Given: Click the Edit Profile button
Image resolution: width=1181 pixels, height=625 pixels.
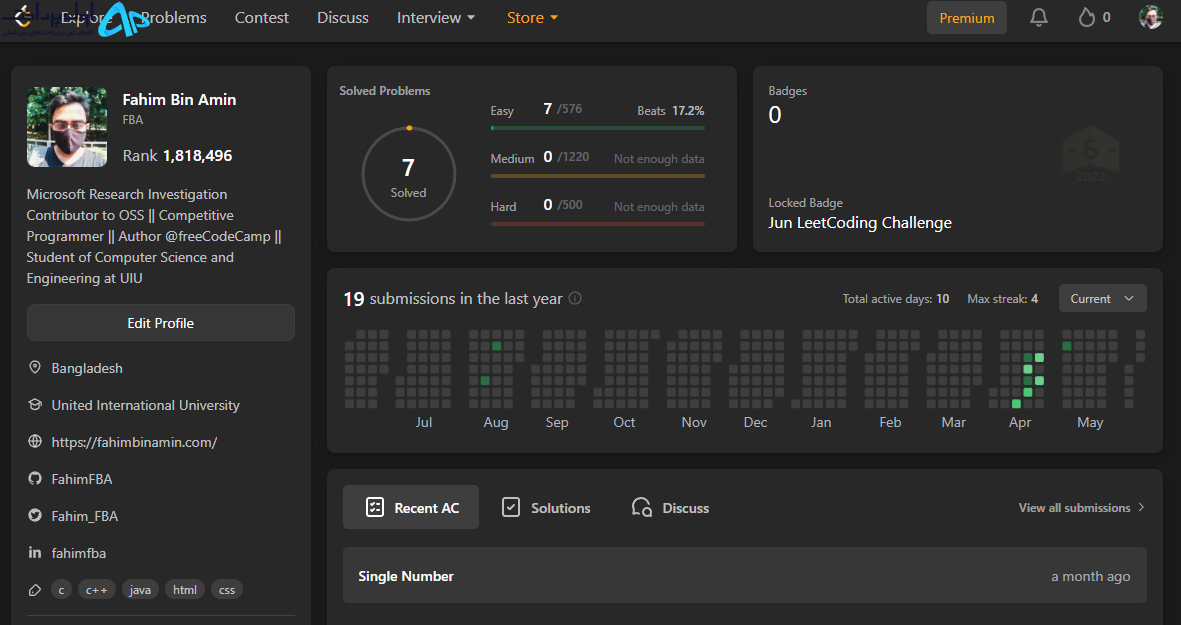Looking at the screenshot, I should pos(160,322).
